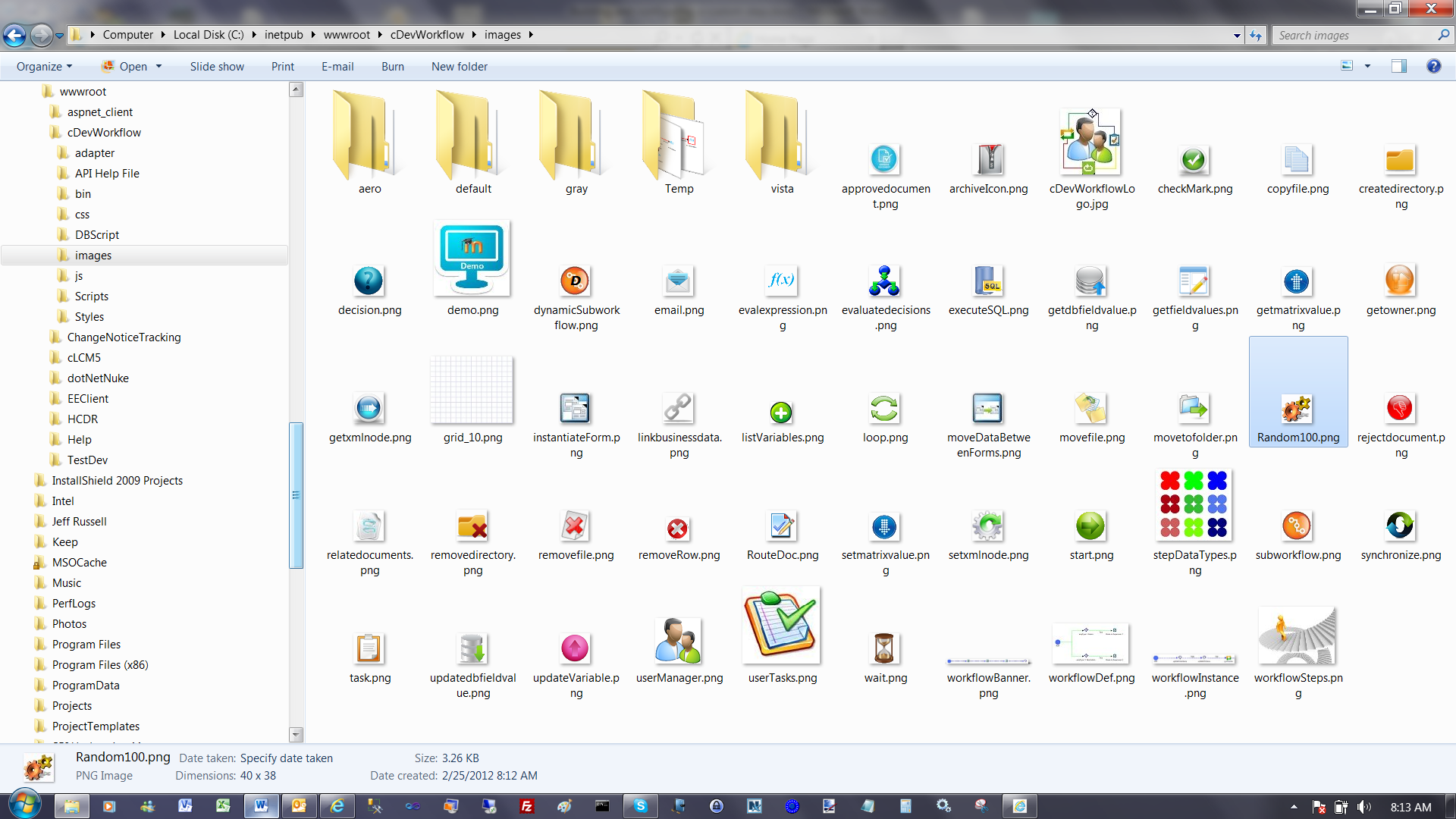The height and width of the screenshot is (819, 1456).
Task: Select the start.png green arrow icon
Action: pos(1090,526)
